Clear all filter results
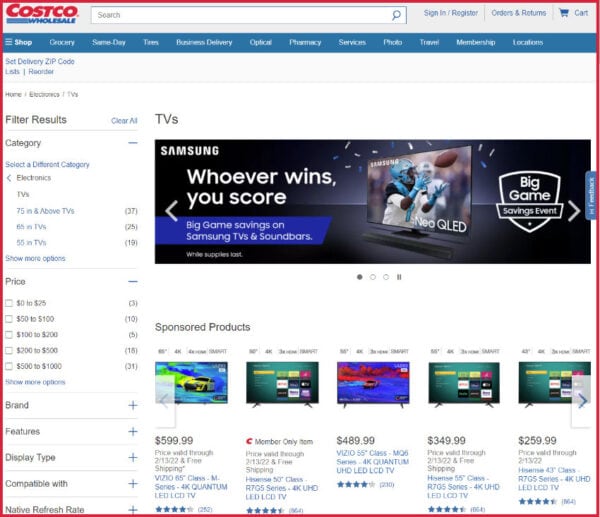 [124, 121]
